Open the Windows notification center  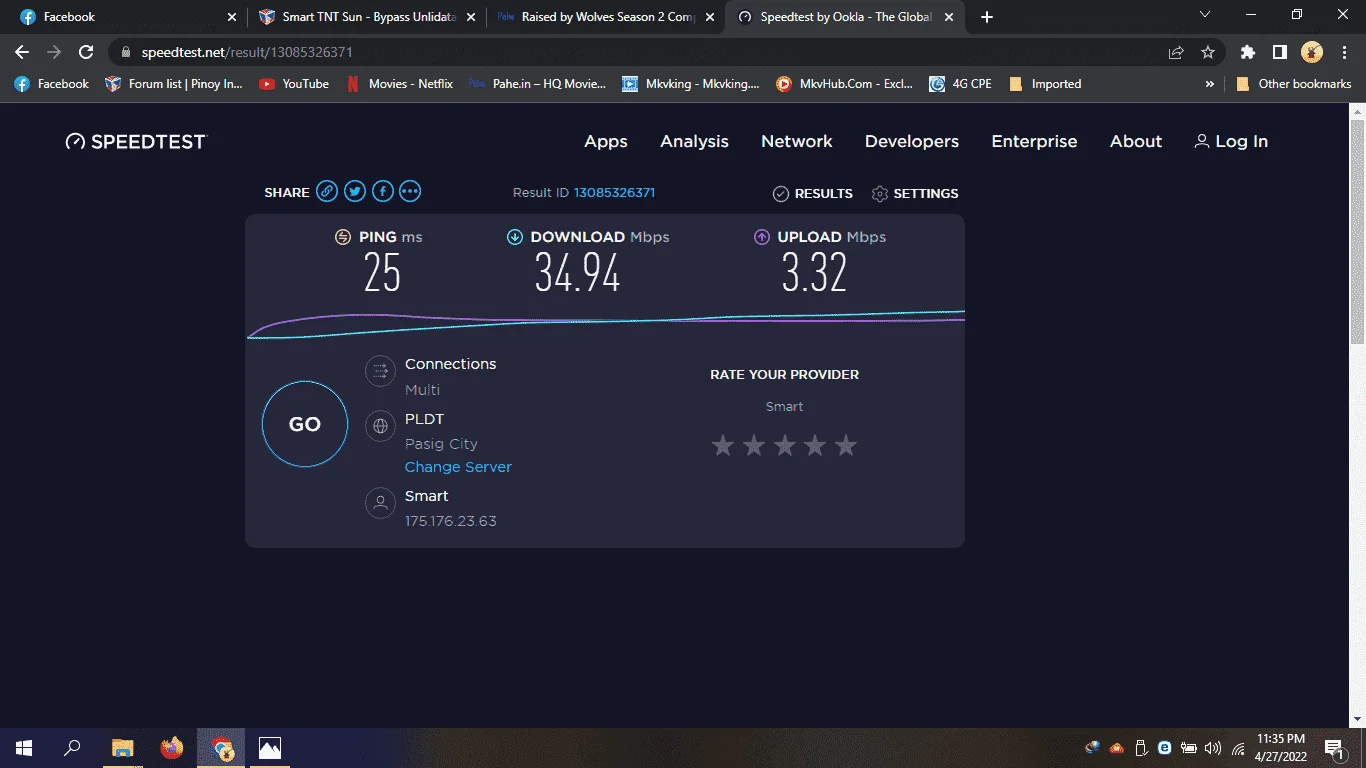click(1334, 748)
